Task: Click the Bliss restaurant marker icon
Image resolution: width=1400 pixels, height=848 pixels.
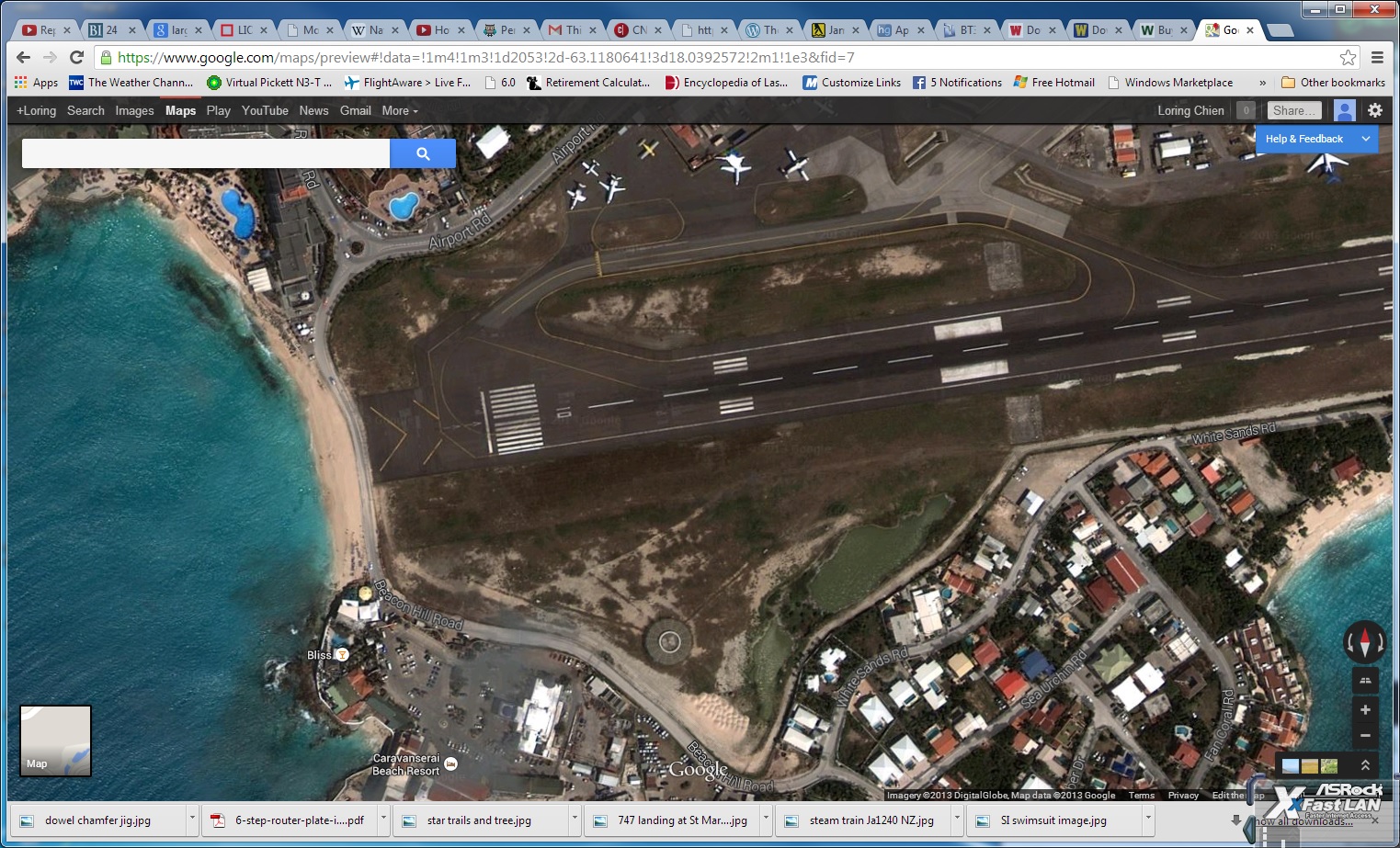Action: [x=342, y=654]
